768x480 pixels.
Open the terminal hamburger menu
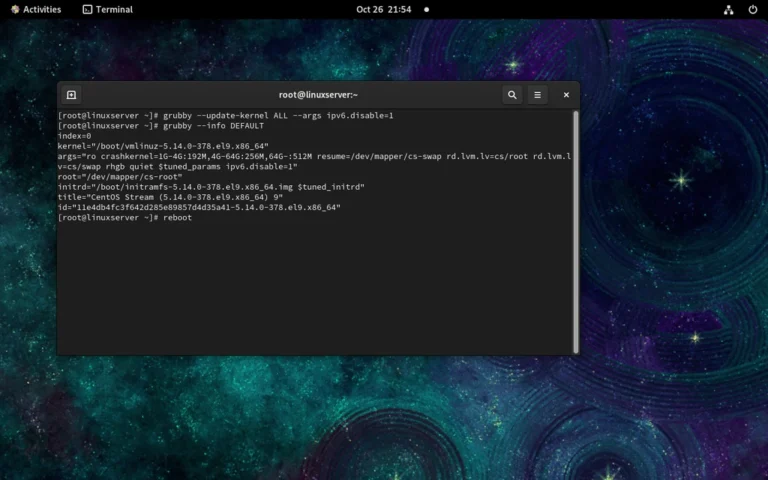point(538,95)
